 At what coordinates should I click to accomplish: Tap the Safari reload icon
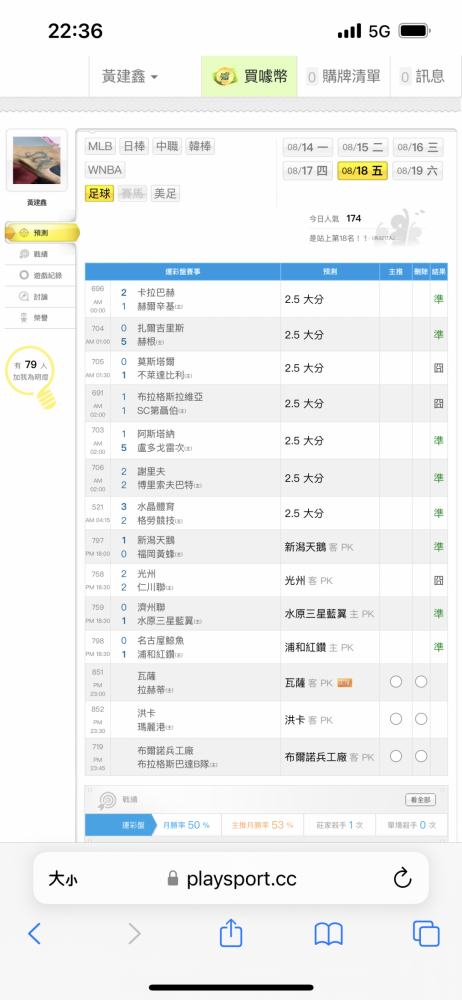point(402,879)
